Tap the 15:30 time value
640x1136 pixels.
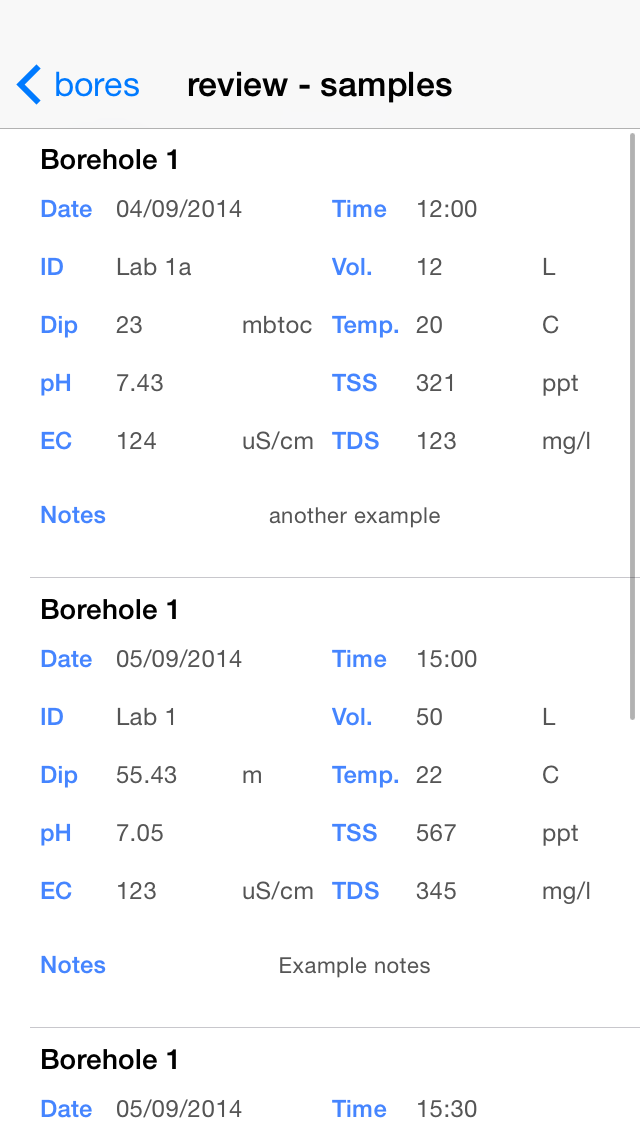446,1109
